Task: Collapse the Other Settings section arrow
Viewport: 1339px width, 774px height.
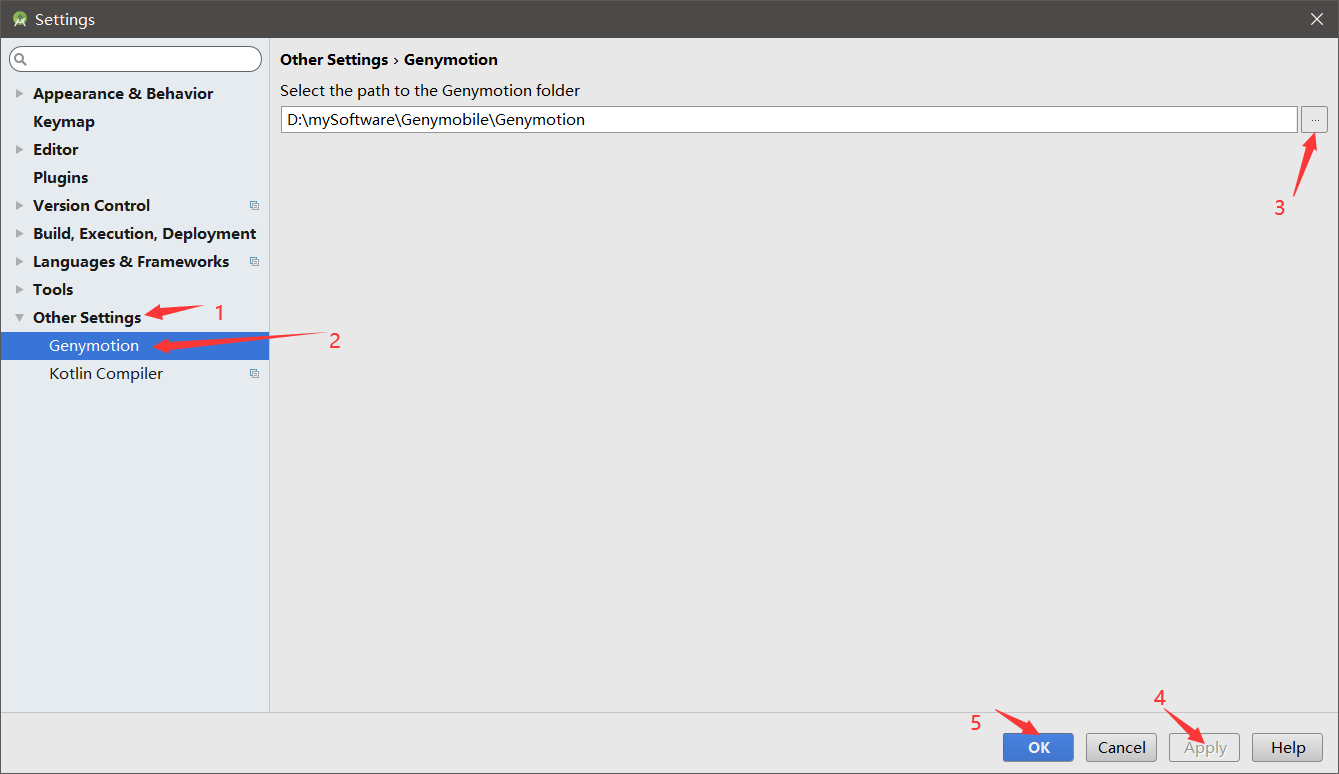Action: tap(19, 317)
